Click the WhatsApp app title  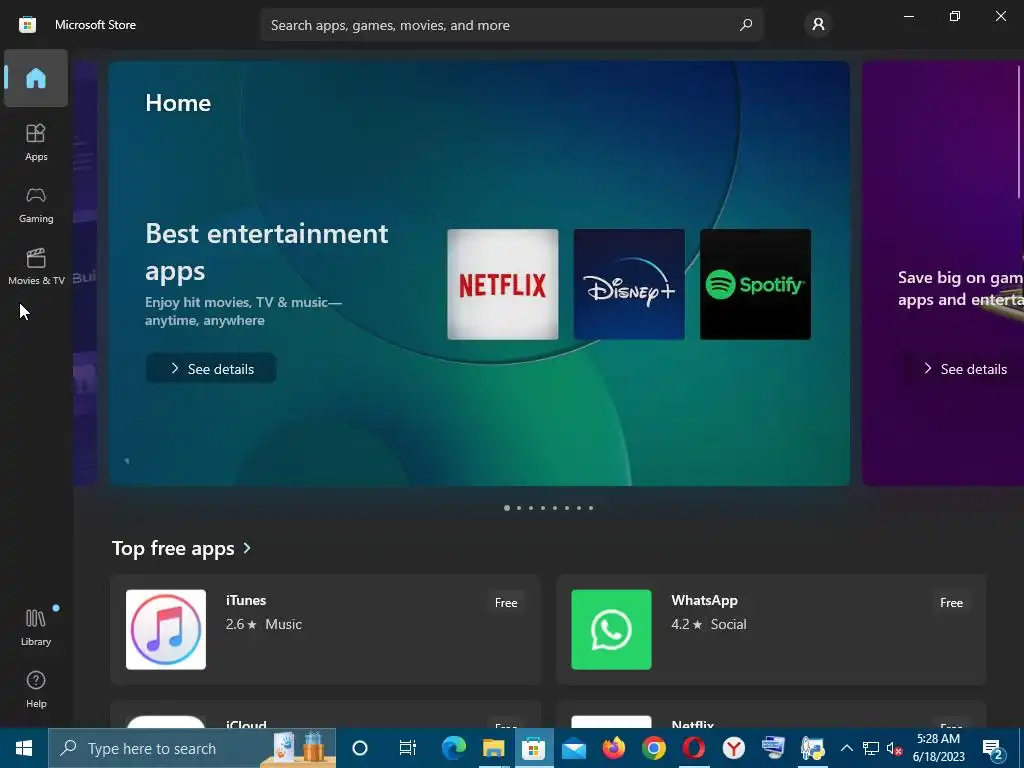705,601
